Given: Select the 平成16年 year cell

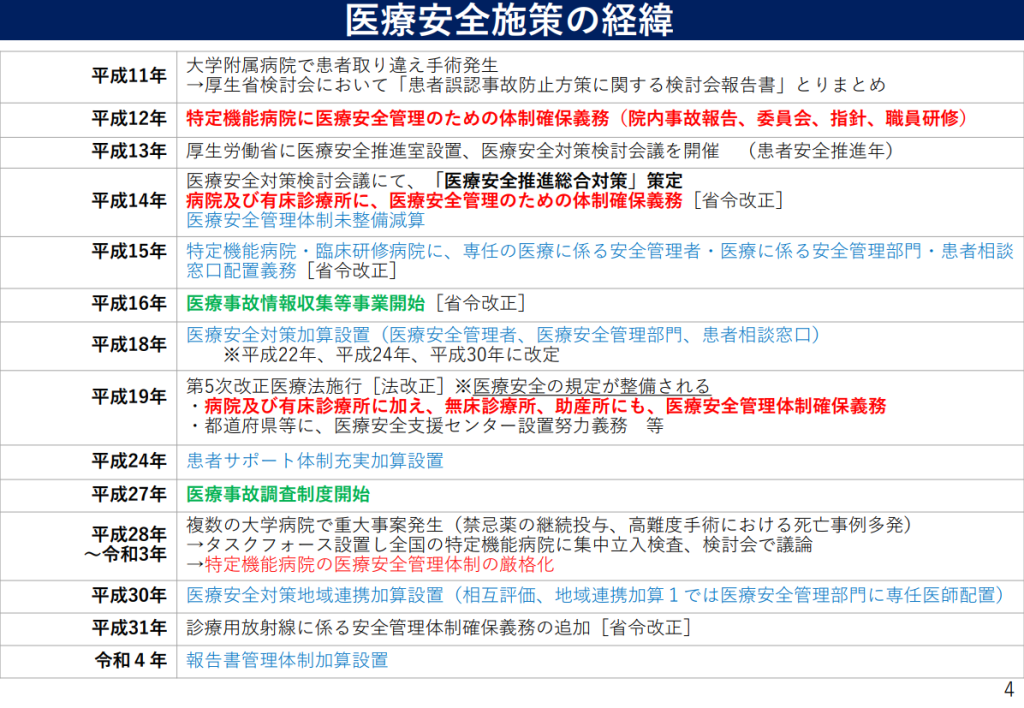Looking at the screenshot, I should (88, 304).
